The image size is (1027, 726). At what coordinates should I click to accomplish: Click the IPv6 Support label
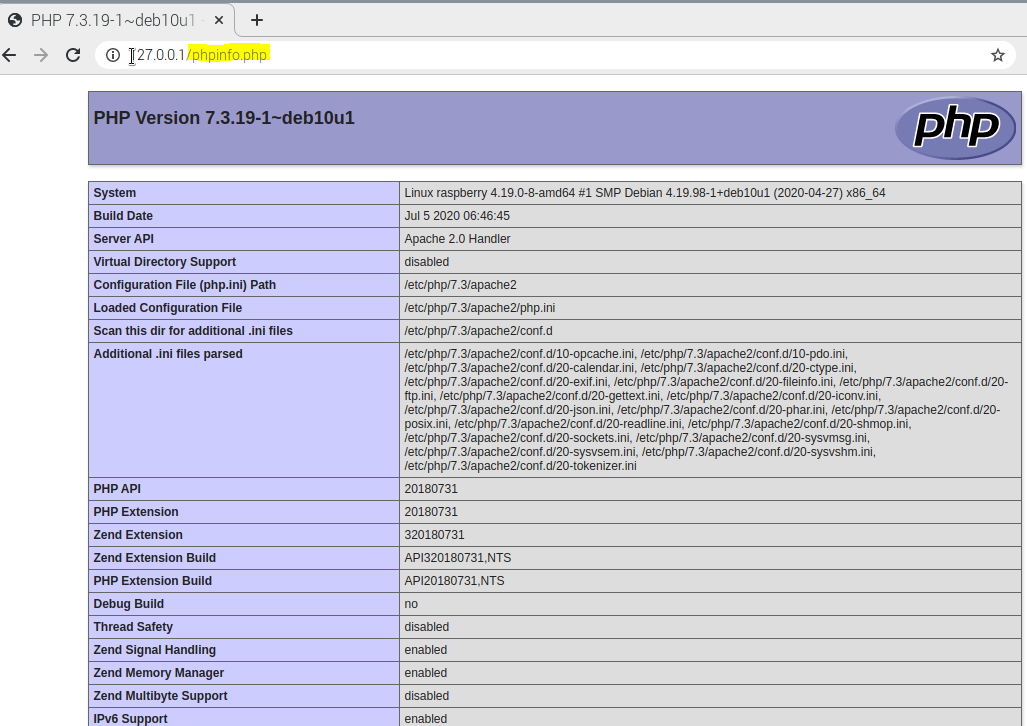coord(130,718)
